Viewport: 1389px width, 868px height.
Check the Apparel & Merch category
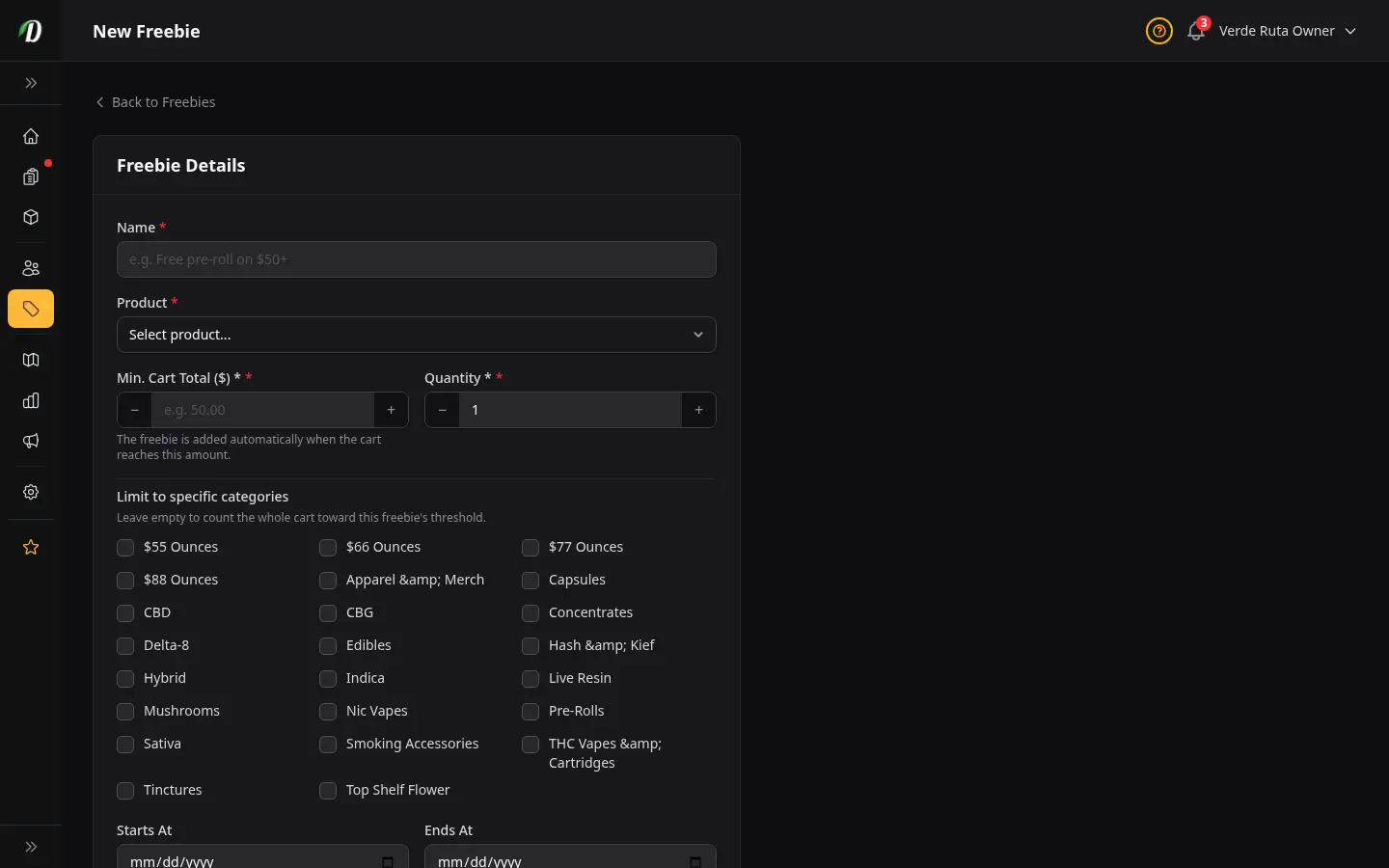coord(328,581)
